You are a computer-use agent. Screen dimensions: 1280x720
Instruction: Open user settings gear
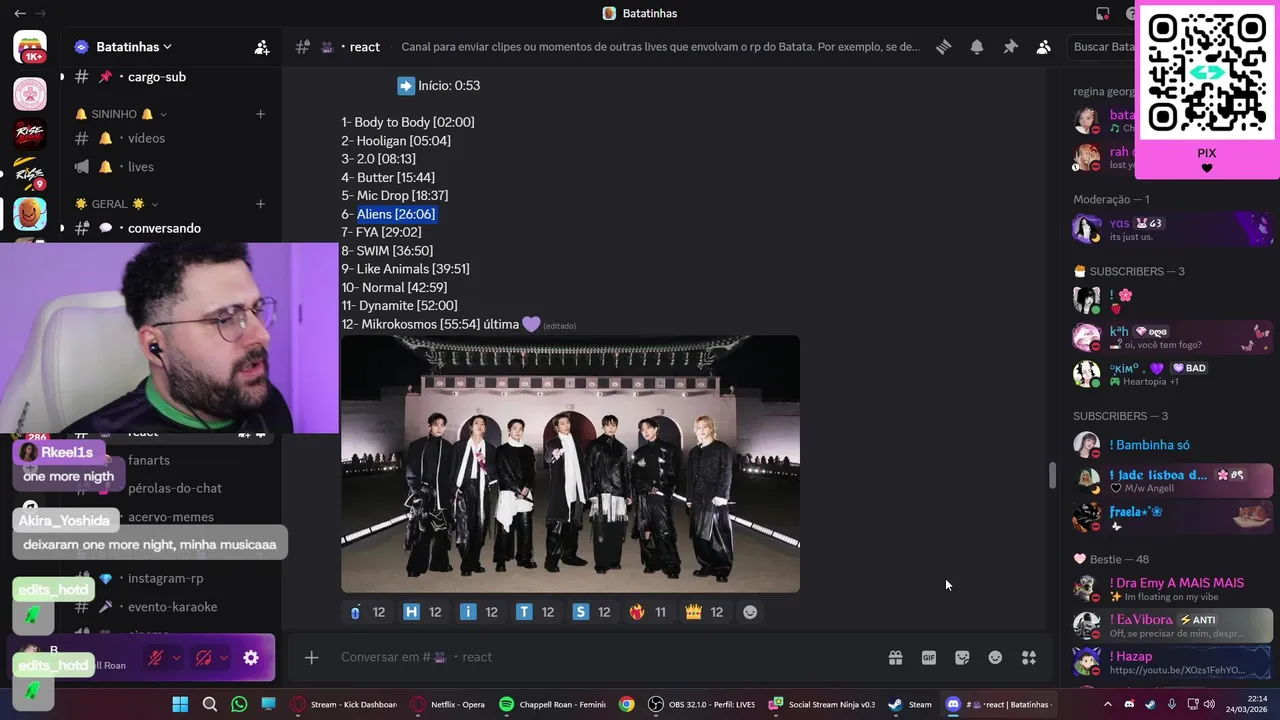251,658
